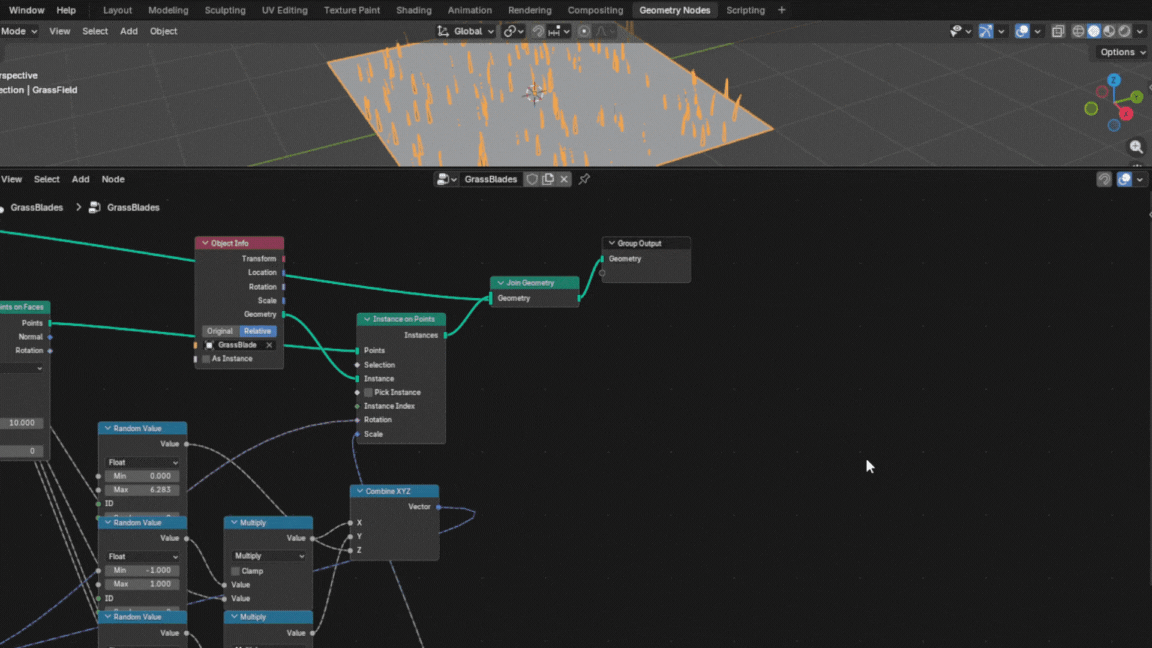1152x648 pixels.
Task: Open the Global transform orientation dropdown
Action: tap(470, 30)
